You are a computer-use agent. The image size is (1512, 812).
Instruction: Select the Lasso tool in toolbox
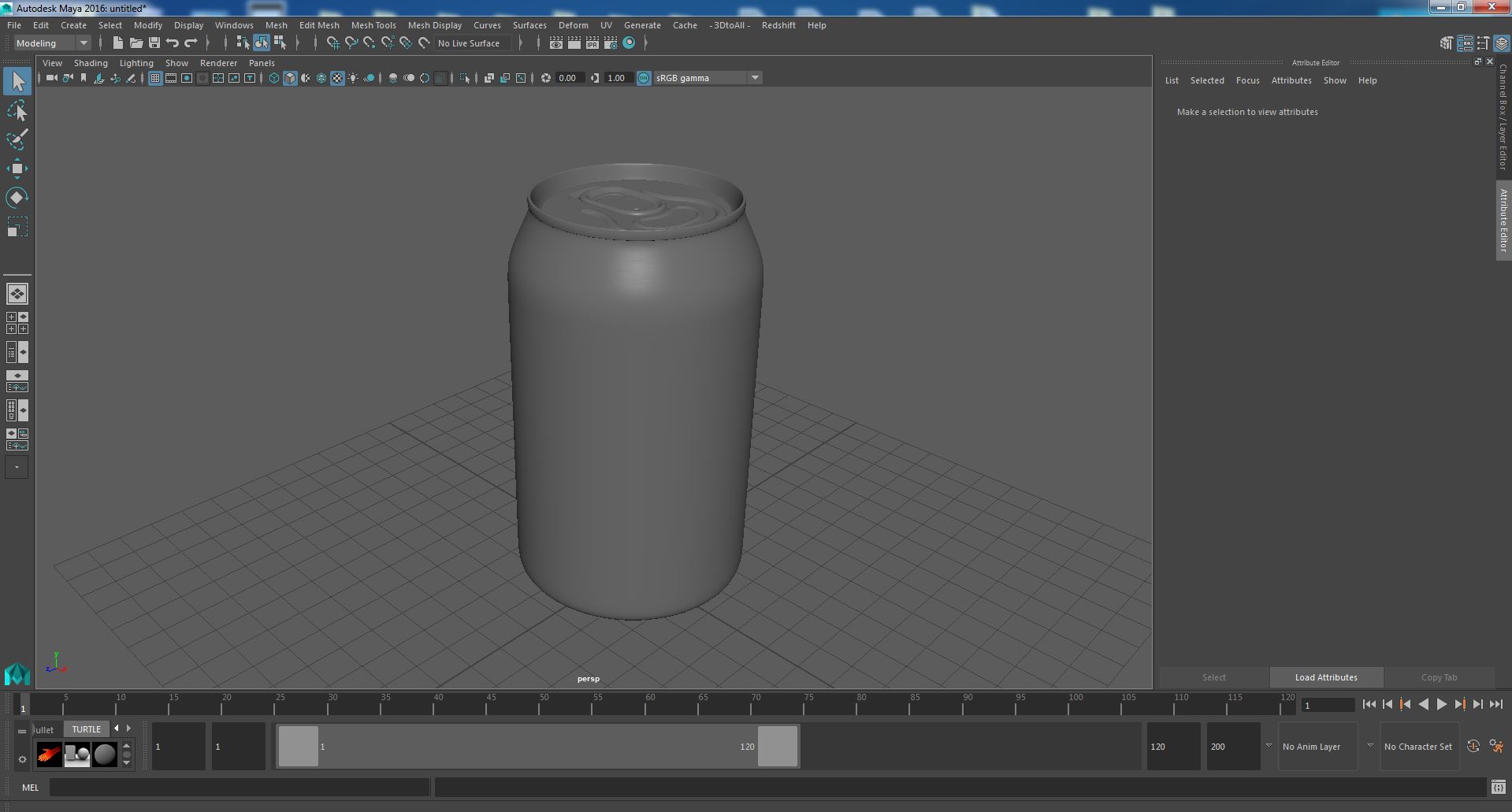coord(17,111)
